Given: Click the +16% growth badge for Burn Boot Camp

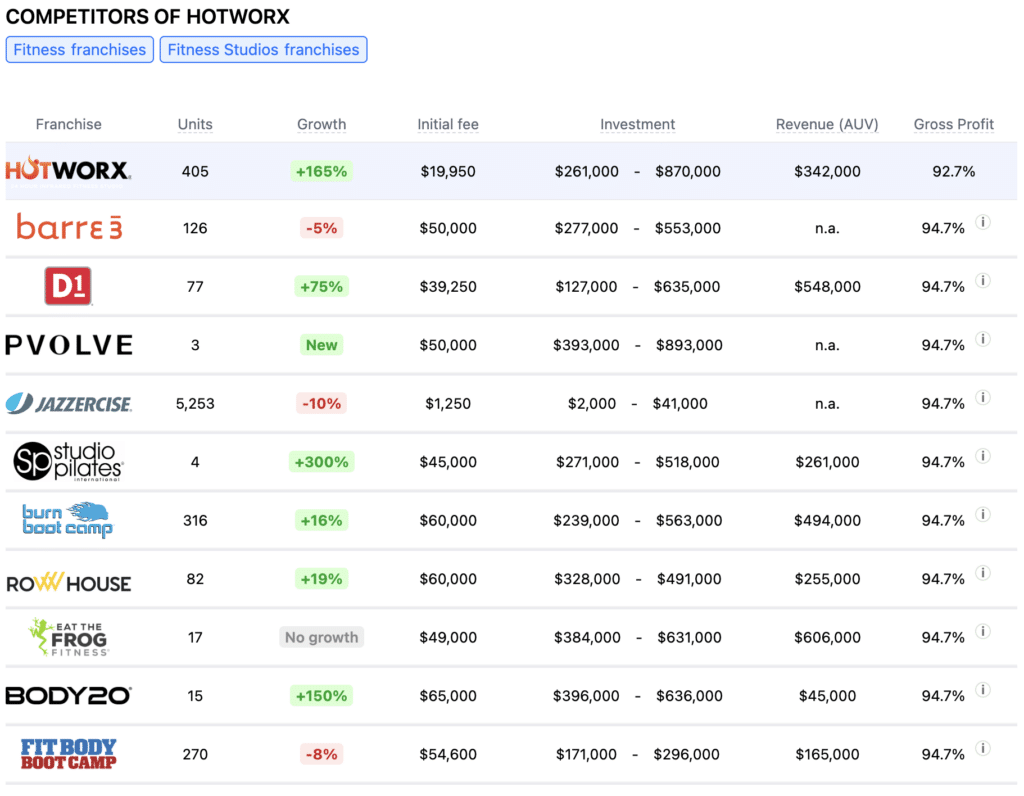Looking at the screenshot, I should [321, 520].
